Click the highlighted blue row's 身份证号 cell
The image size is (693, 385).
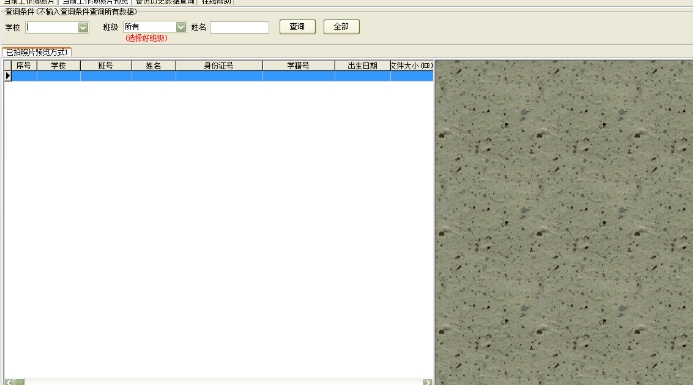(x=219, y=76)
